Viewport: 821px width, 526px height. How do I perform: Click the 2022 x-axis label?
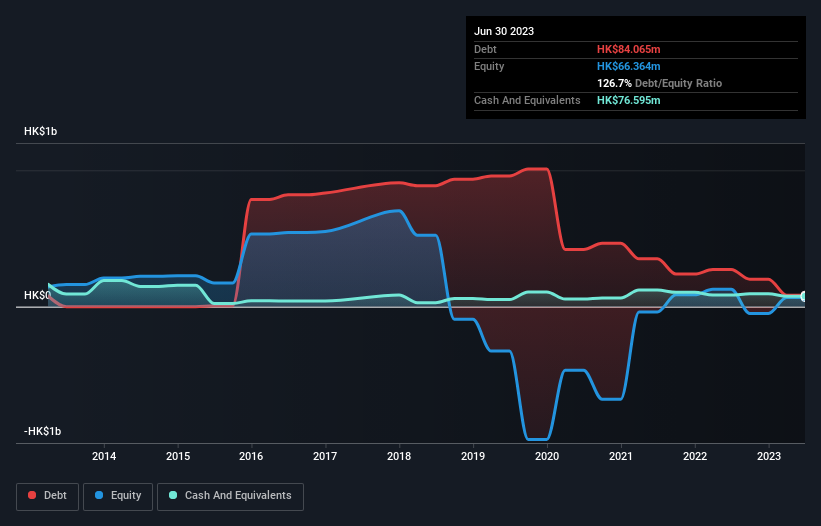click(x=695, y=456)
